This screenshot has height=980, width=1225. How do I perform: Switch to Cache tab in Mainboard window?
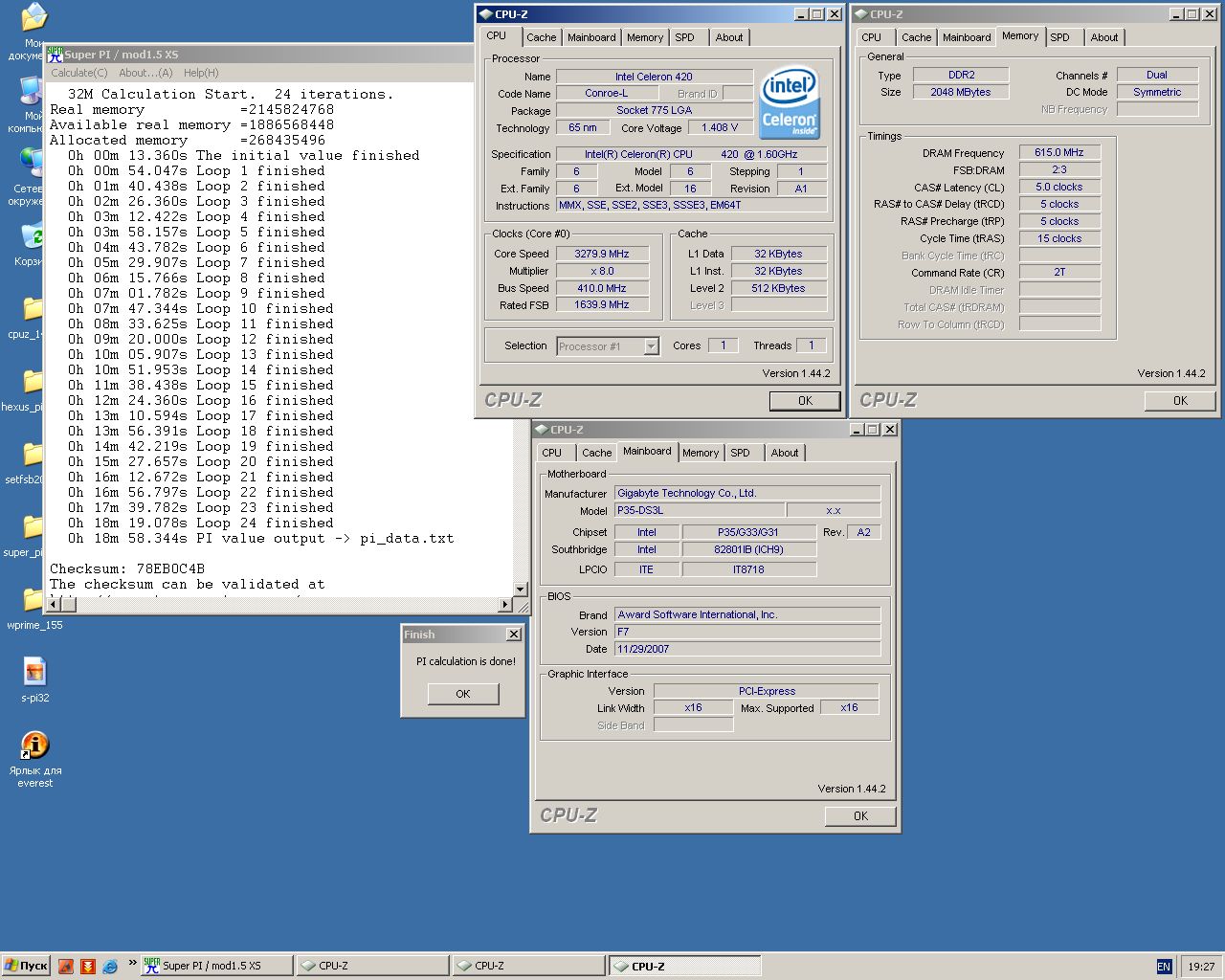click(x=596, y=453)
